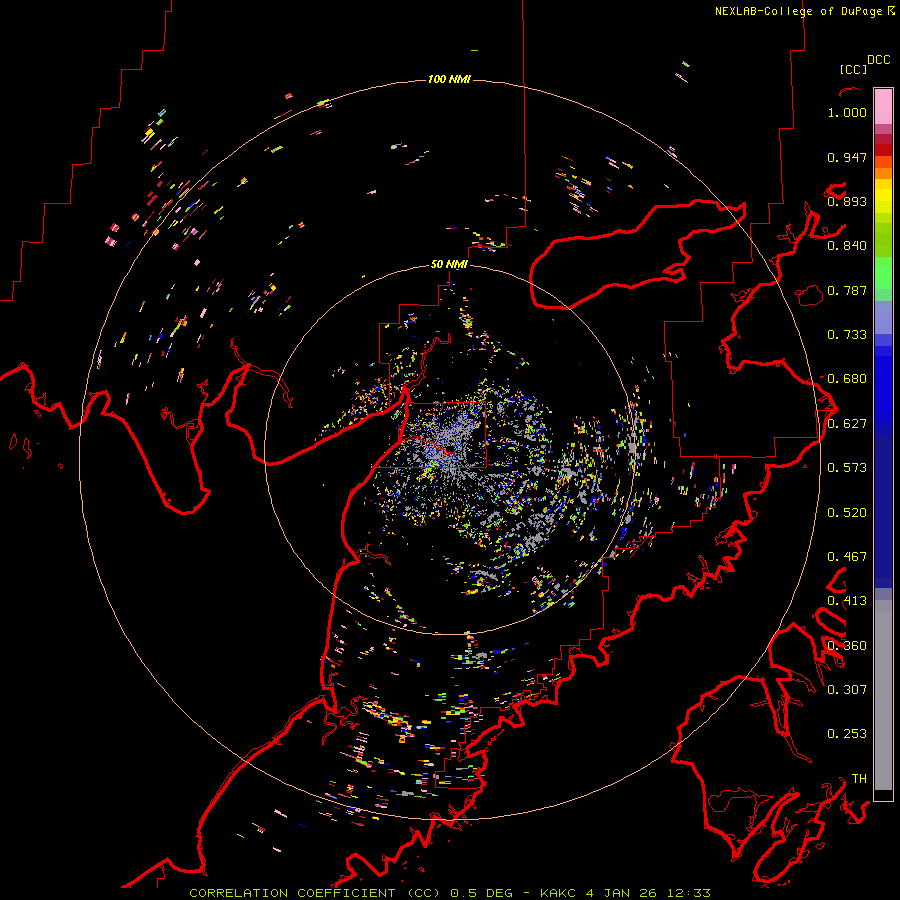Click the 0.680 legend value
The width and height of the screenshot is (900, 900).
pos(847,379)
